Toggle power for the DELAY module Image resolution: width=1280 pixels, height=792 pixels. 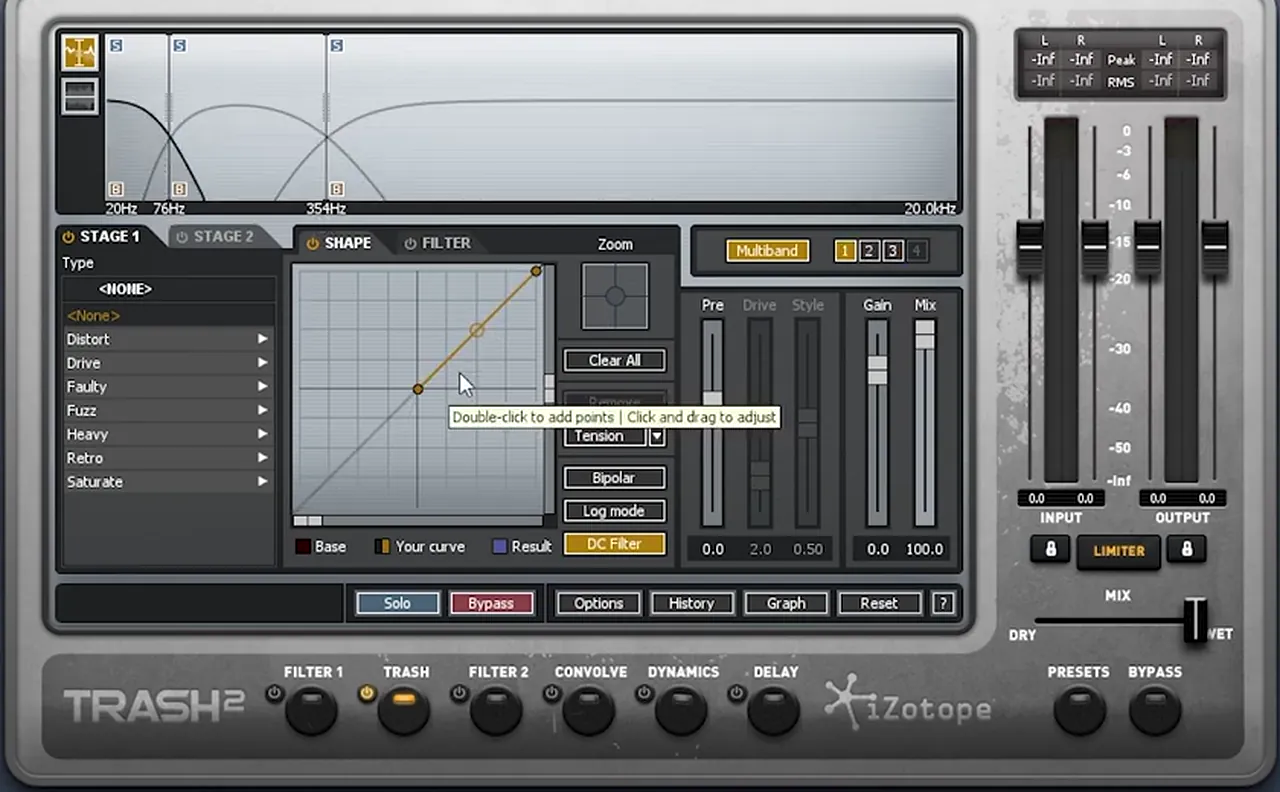tap(737, 693)
